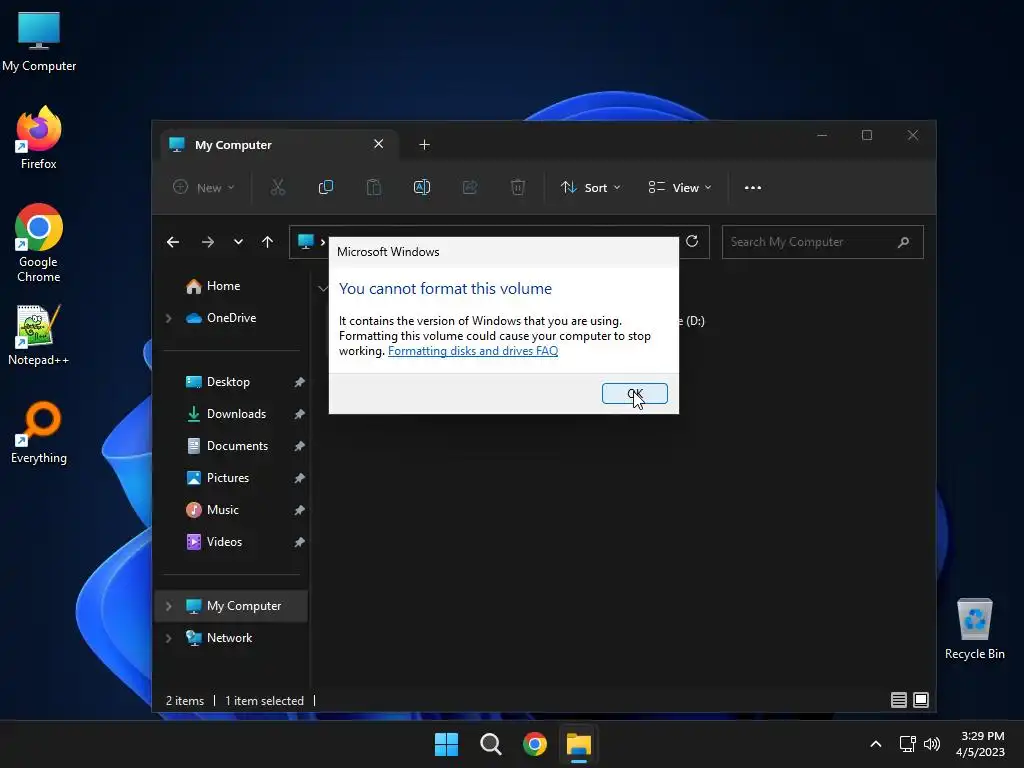
Task: Show hidden tray icons chevron
Action: (x=876, y=744)
